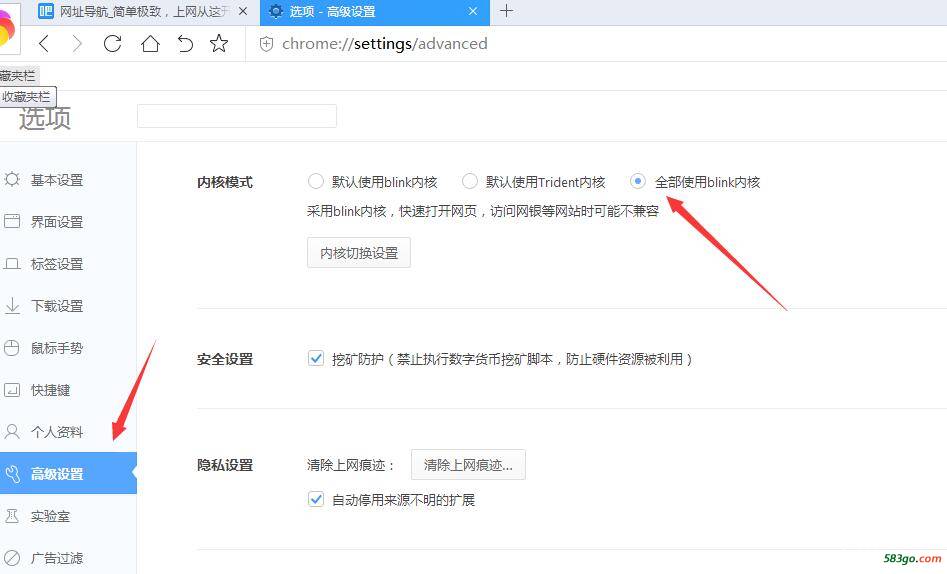Uncheck 自动停用来源不明的扩展 checkbox
This screenshot has height=574, width=947.
tap(316, 499)
